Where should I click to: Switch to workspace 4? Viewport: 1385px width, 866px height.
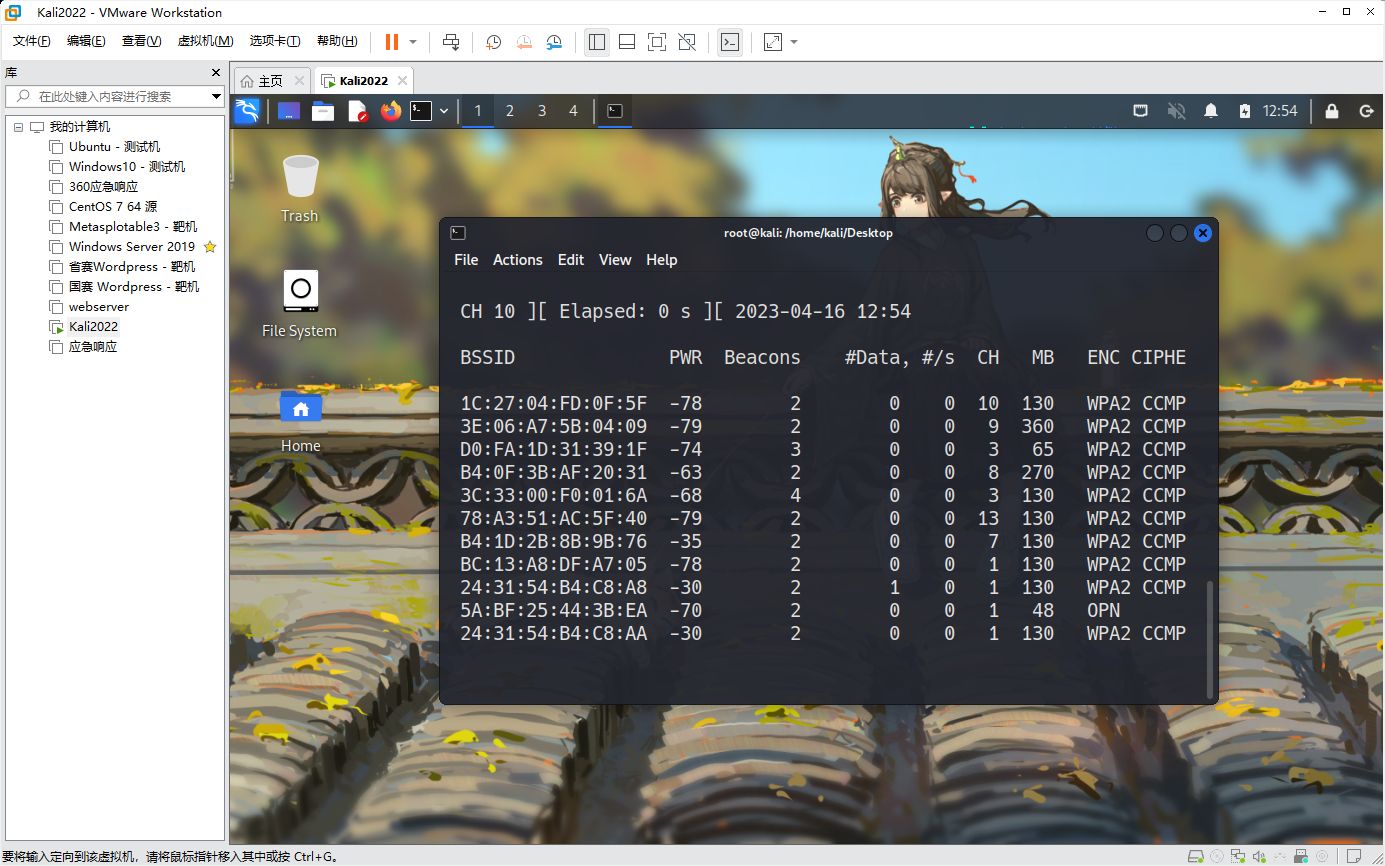click(x=573, y=111)
